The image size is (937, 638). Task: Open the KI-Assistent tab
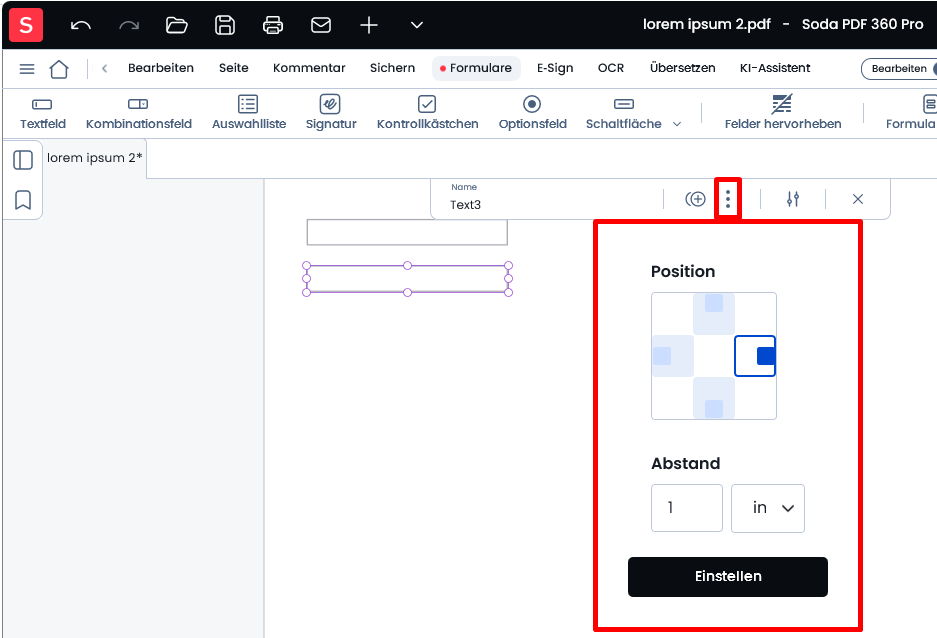pyautogui.click(x=775, y=68)
